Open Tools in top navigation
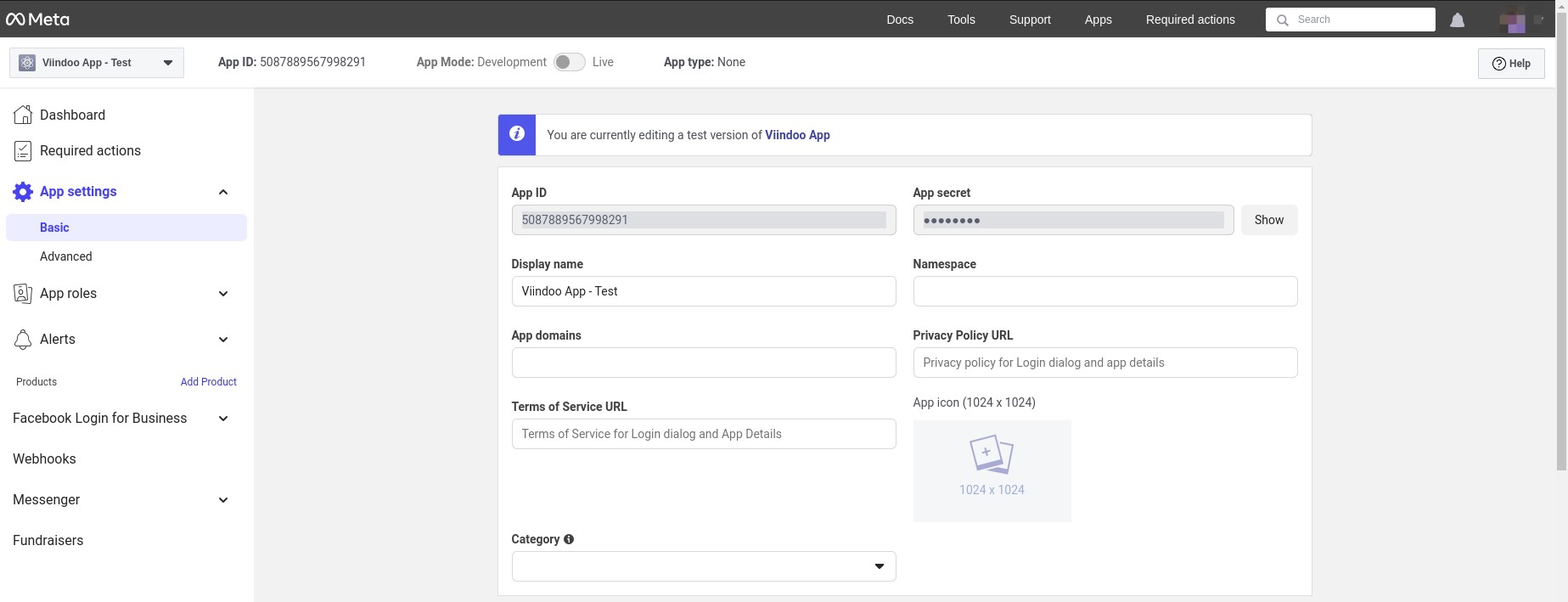The image size is (1568, 602). click(961, 20)
